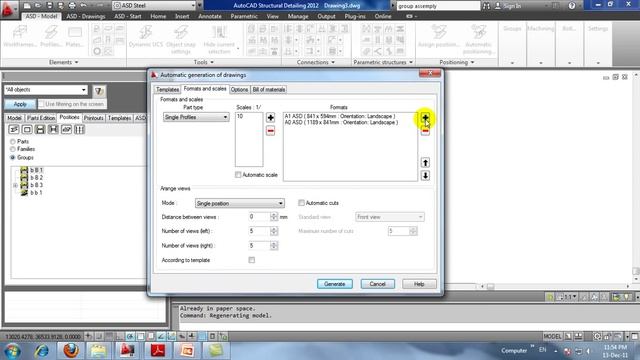Click the MODEL status bar button
Viewport: 640px width, 360px height.
pyautogui.click(x=552, y=336)
